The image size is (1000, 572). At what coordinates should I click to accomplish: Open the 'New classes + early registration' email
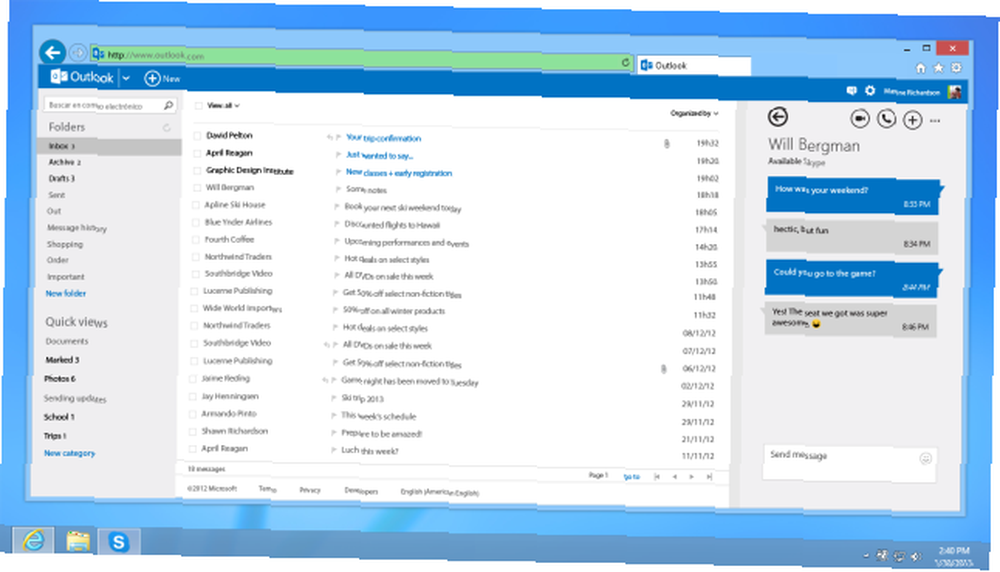399,173
